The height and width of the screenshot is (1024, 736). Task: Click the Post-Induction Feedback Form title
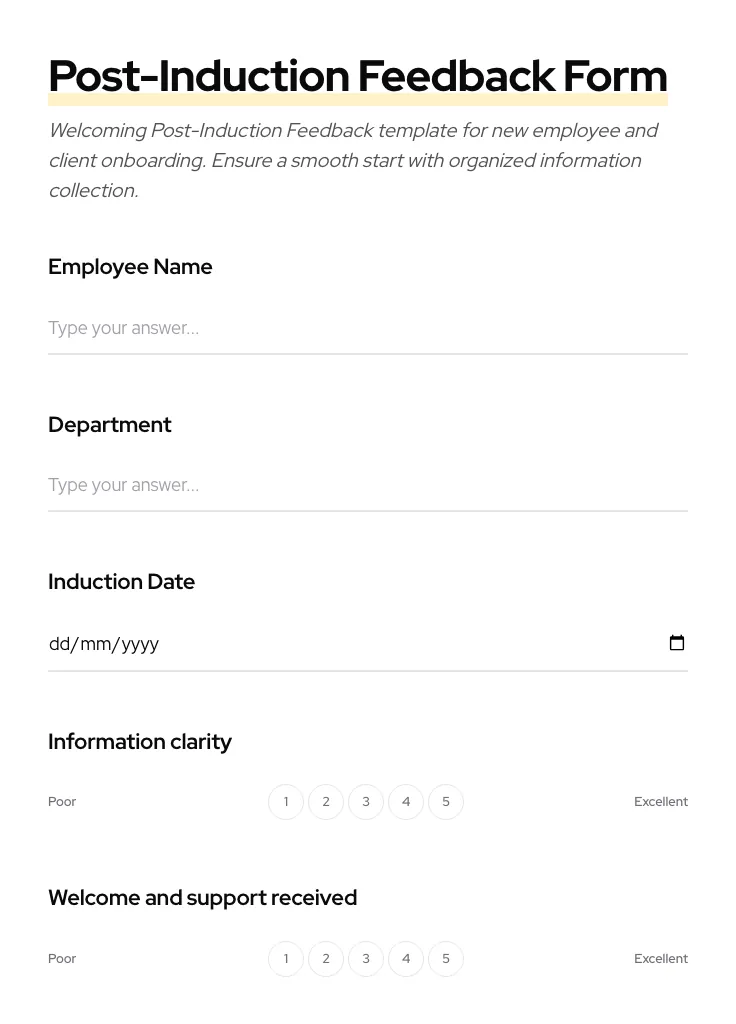(357, 76)
